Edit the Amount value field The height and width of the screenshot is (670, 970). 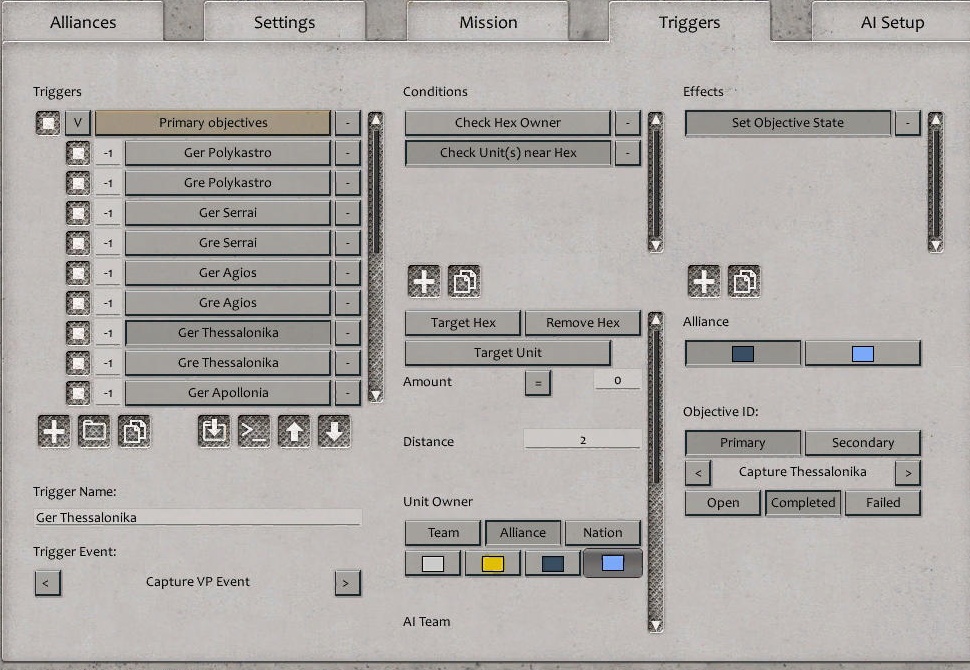click(617, 380)
